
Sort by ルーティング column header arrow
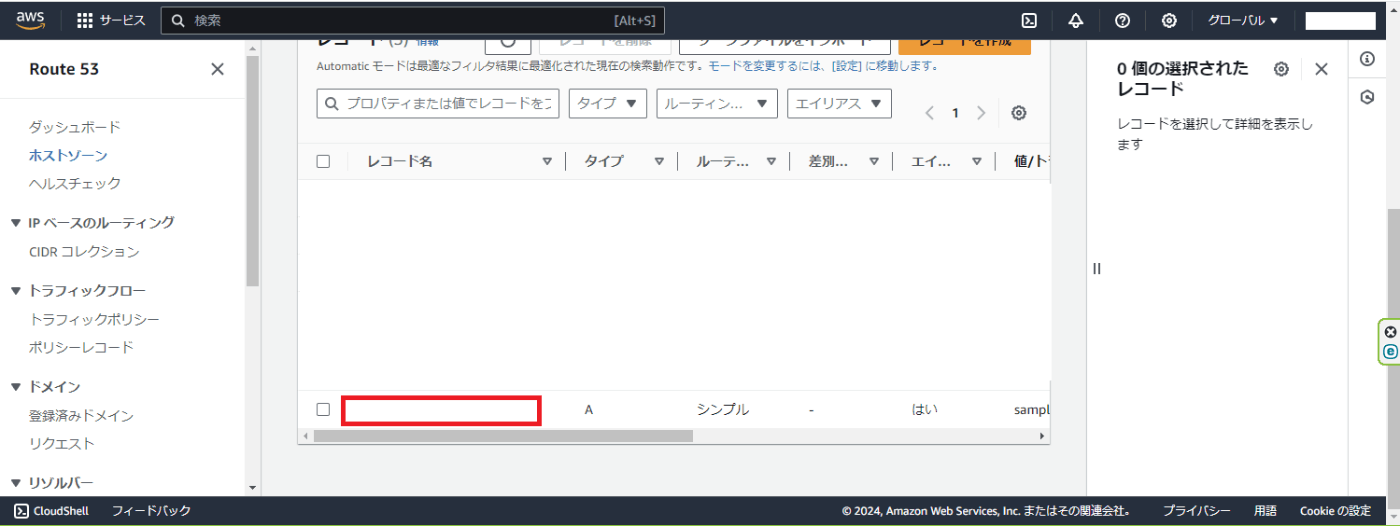(771, 162)
